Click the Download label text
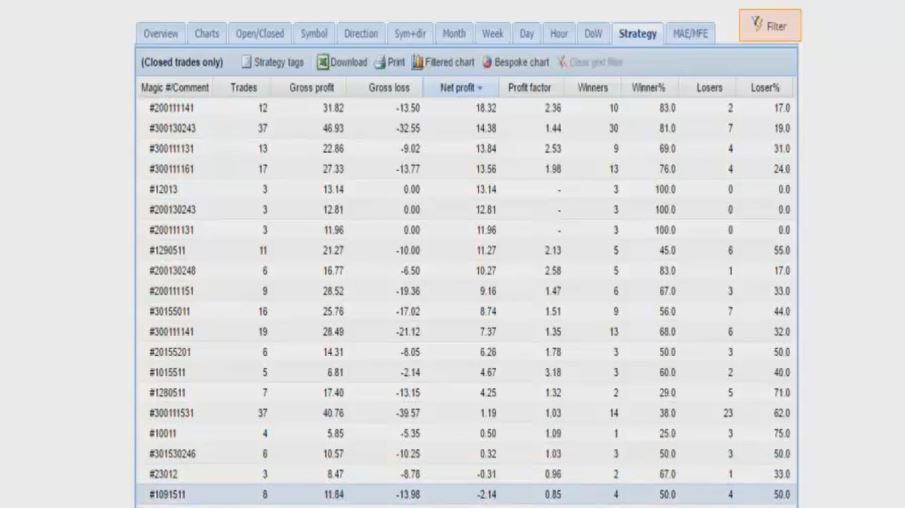This screenshot has width=905, height=508. (x=349, y=62)
